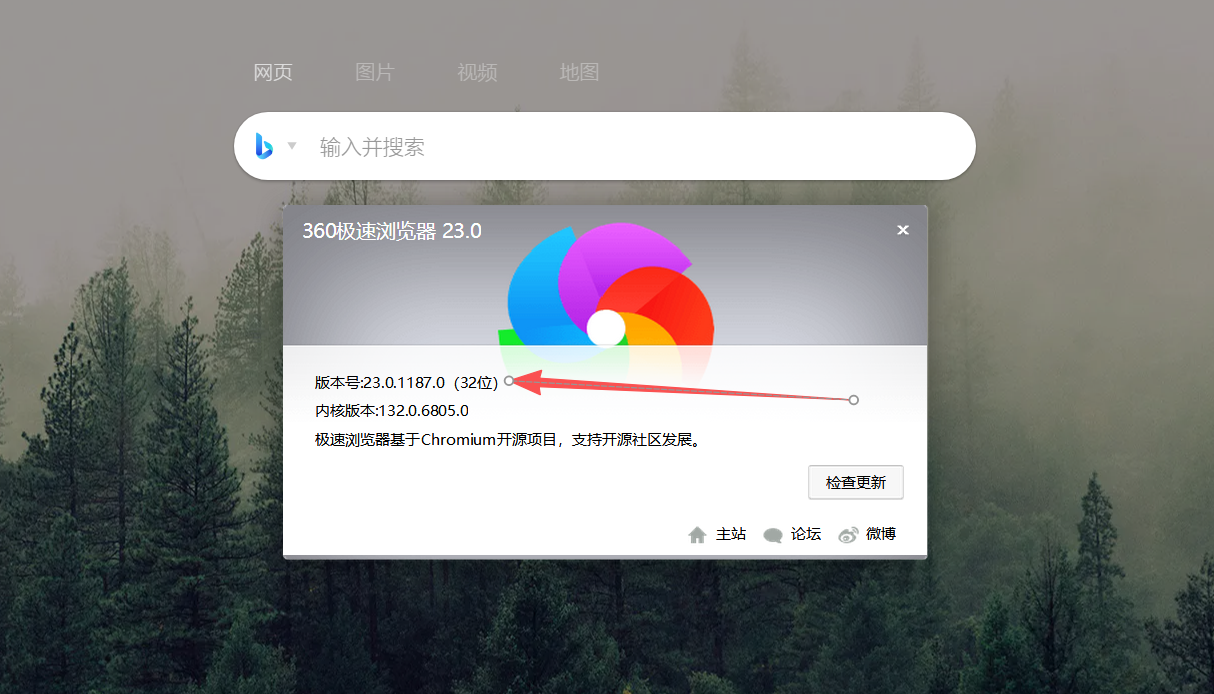
Task: Open the 微博 link
Action: pyautogui.click(x=880, y=534)
